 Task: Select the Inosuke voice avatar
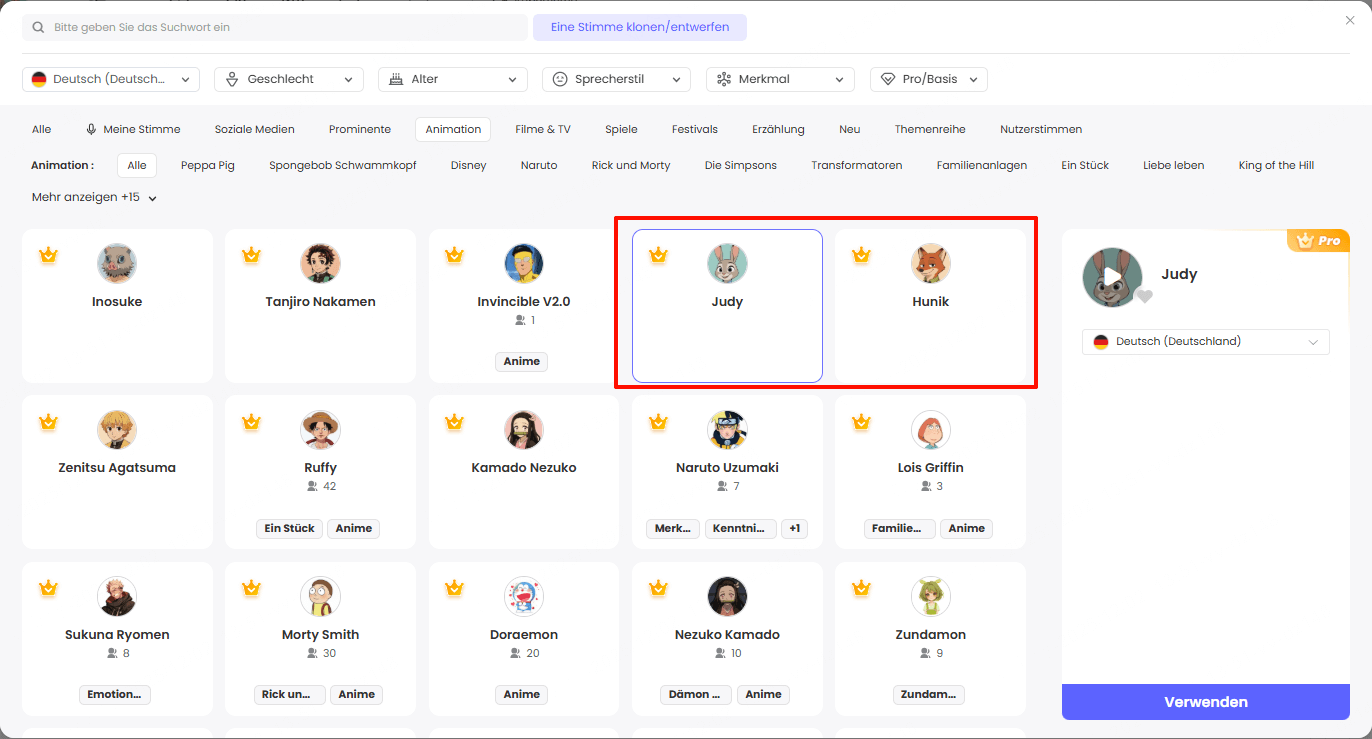(x=117, y=263)
